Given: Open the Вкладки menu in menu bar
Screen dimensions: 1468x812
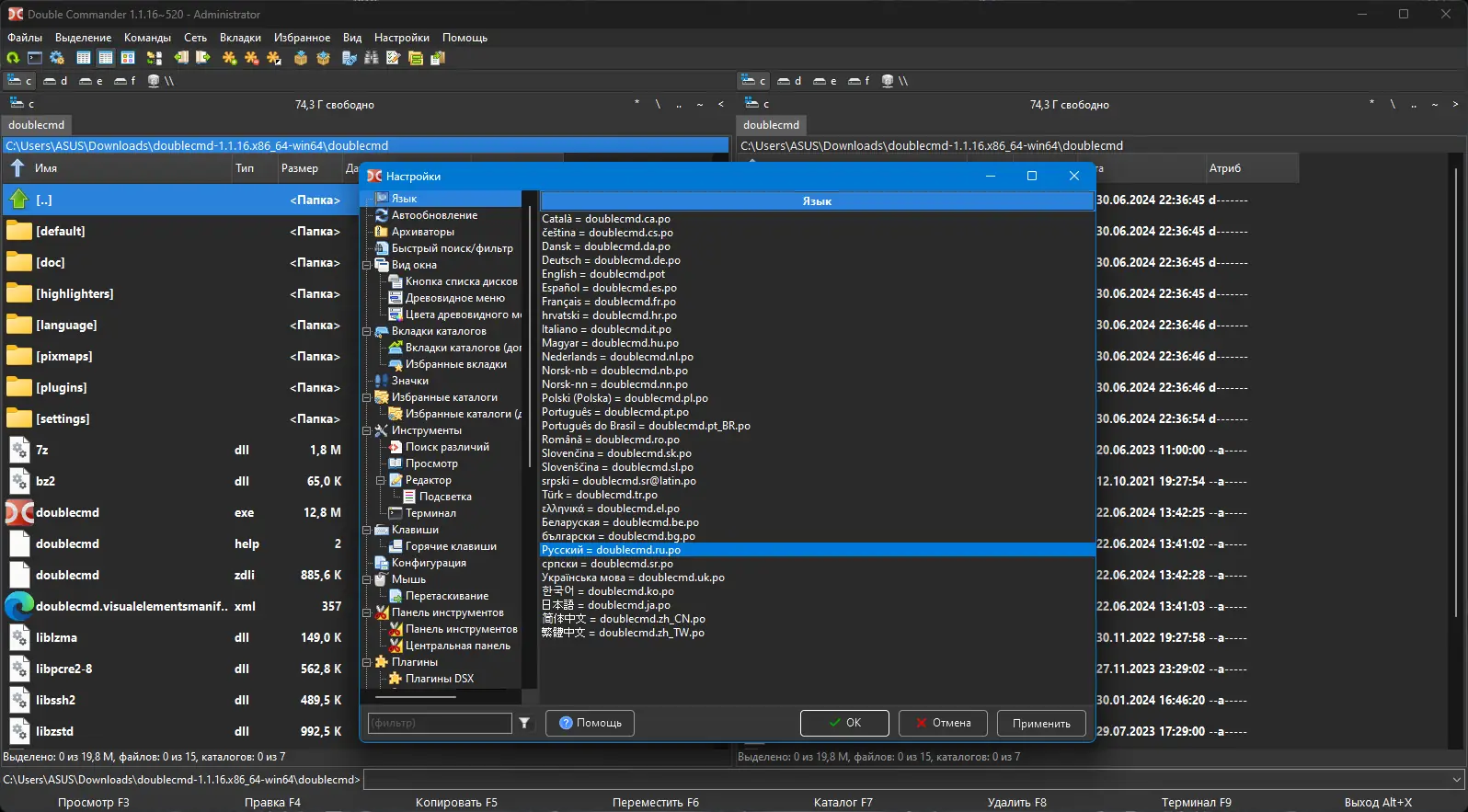Looking at the screenshot, I should tap(240, 38).
